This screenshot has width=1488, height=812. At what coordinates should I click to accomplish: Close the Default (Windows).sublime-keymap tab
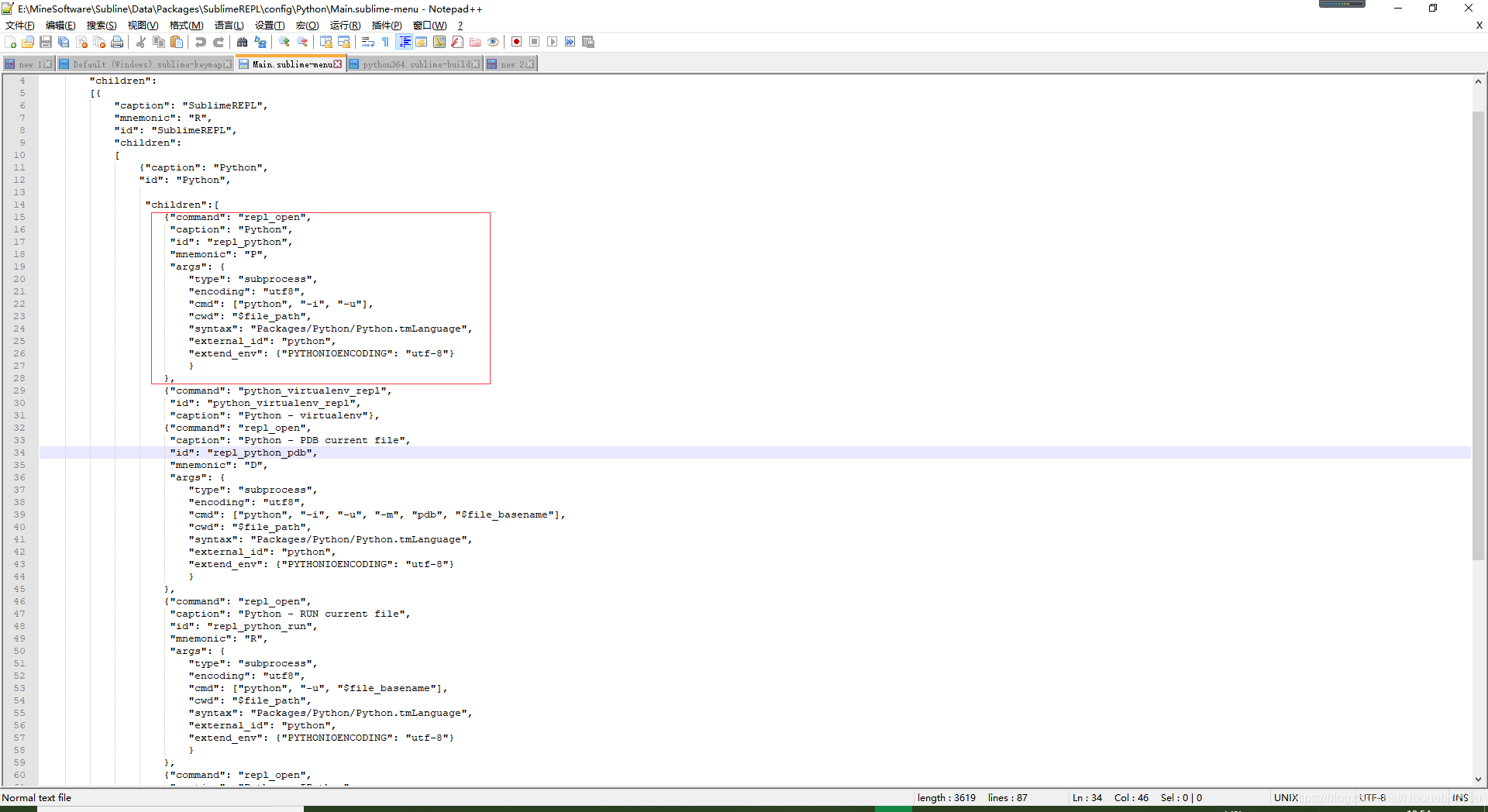pos(228,64)
